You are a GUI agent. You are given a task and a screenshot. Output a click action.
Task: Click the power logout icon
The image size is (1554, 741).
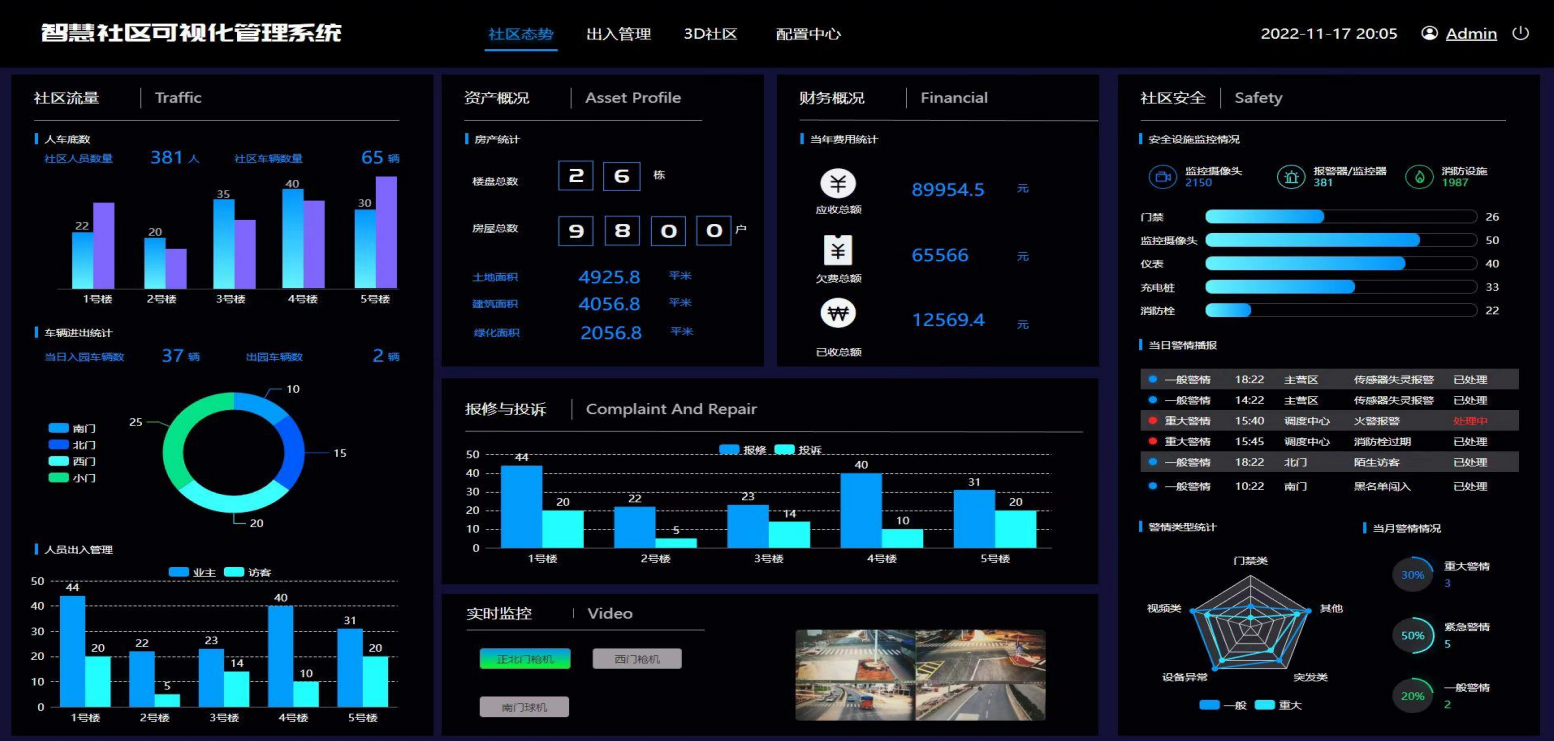click(x=1520, y=33)
